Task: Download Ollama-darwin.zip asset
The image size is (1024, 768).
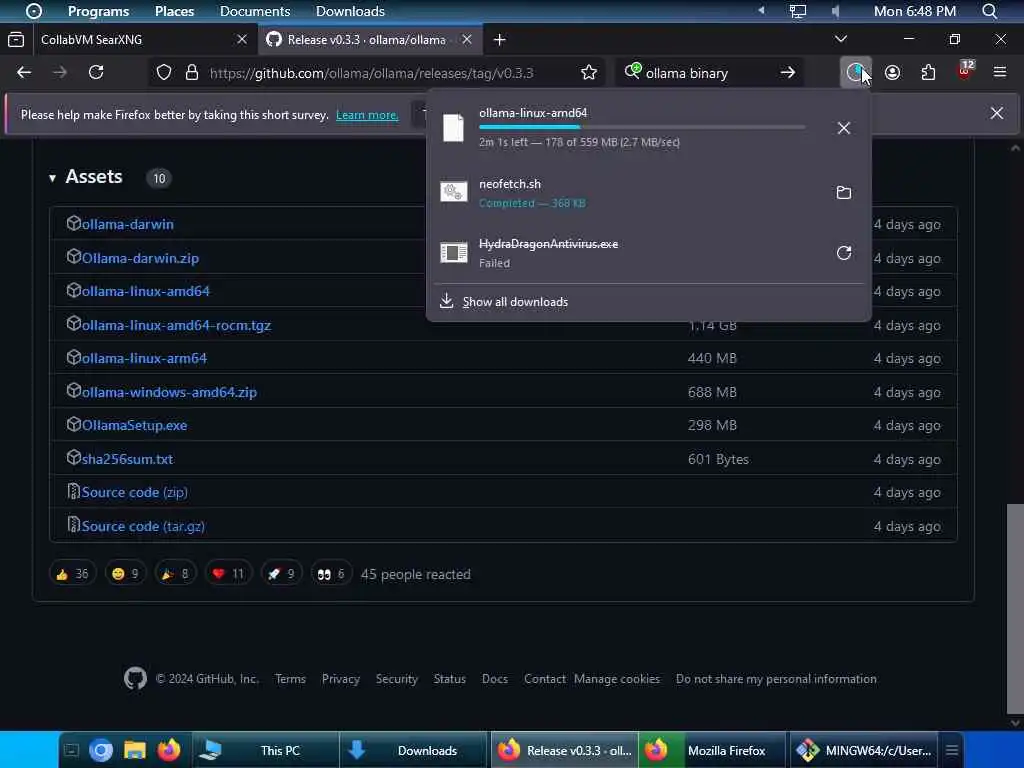Action: (140, 258)
